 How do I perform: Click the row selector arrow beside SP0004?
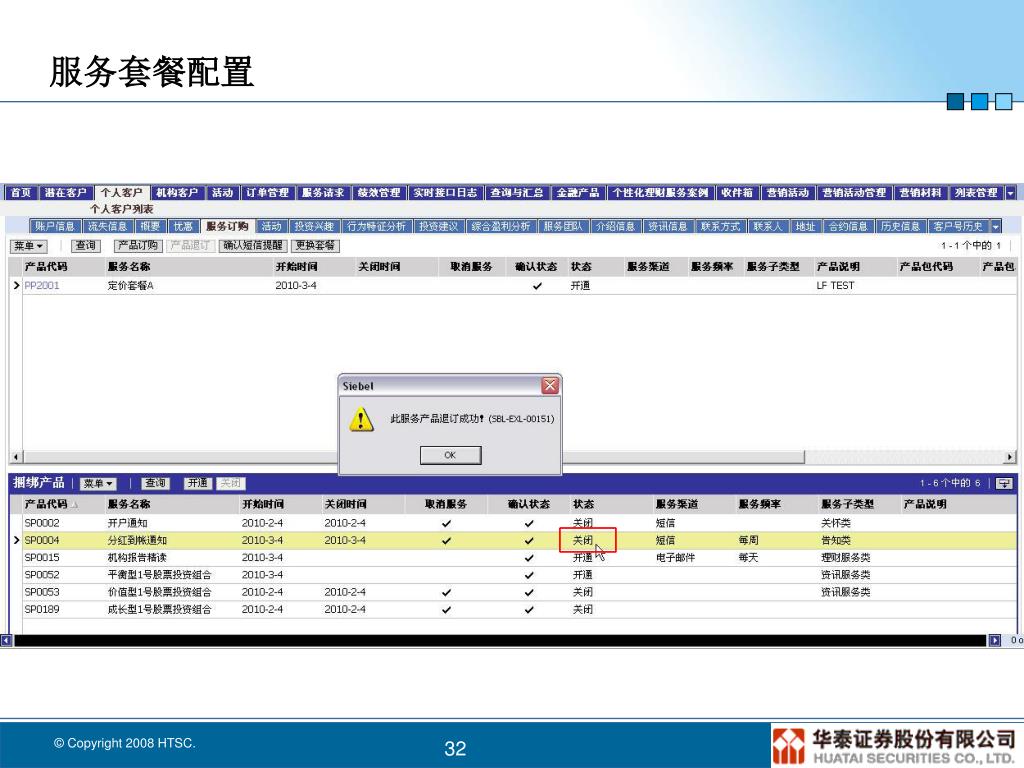pyautogui.click(x=16, y=540)
